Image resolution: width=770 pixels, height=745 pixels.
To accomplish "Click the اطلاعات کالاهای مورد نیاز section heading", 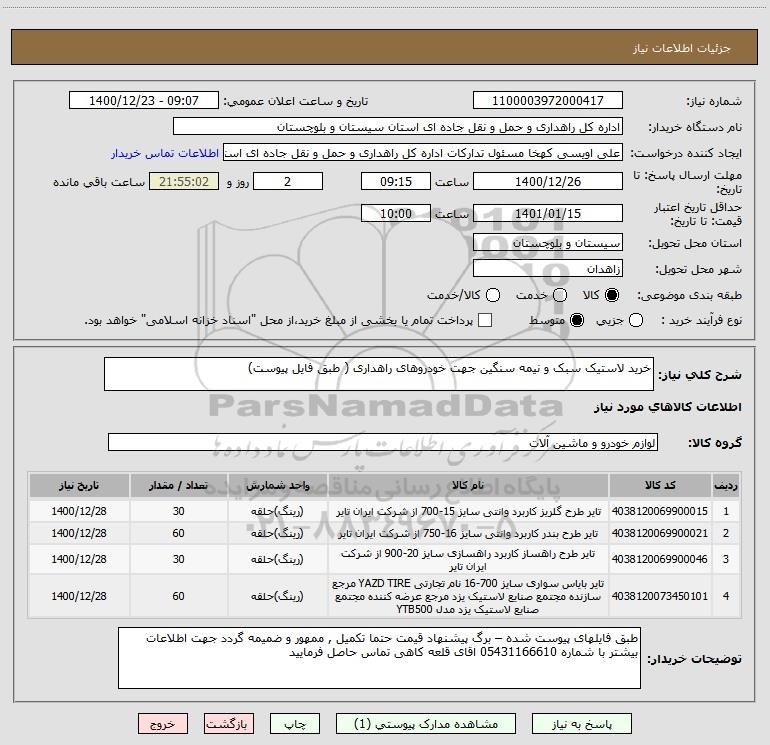I will [667, 407].
